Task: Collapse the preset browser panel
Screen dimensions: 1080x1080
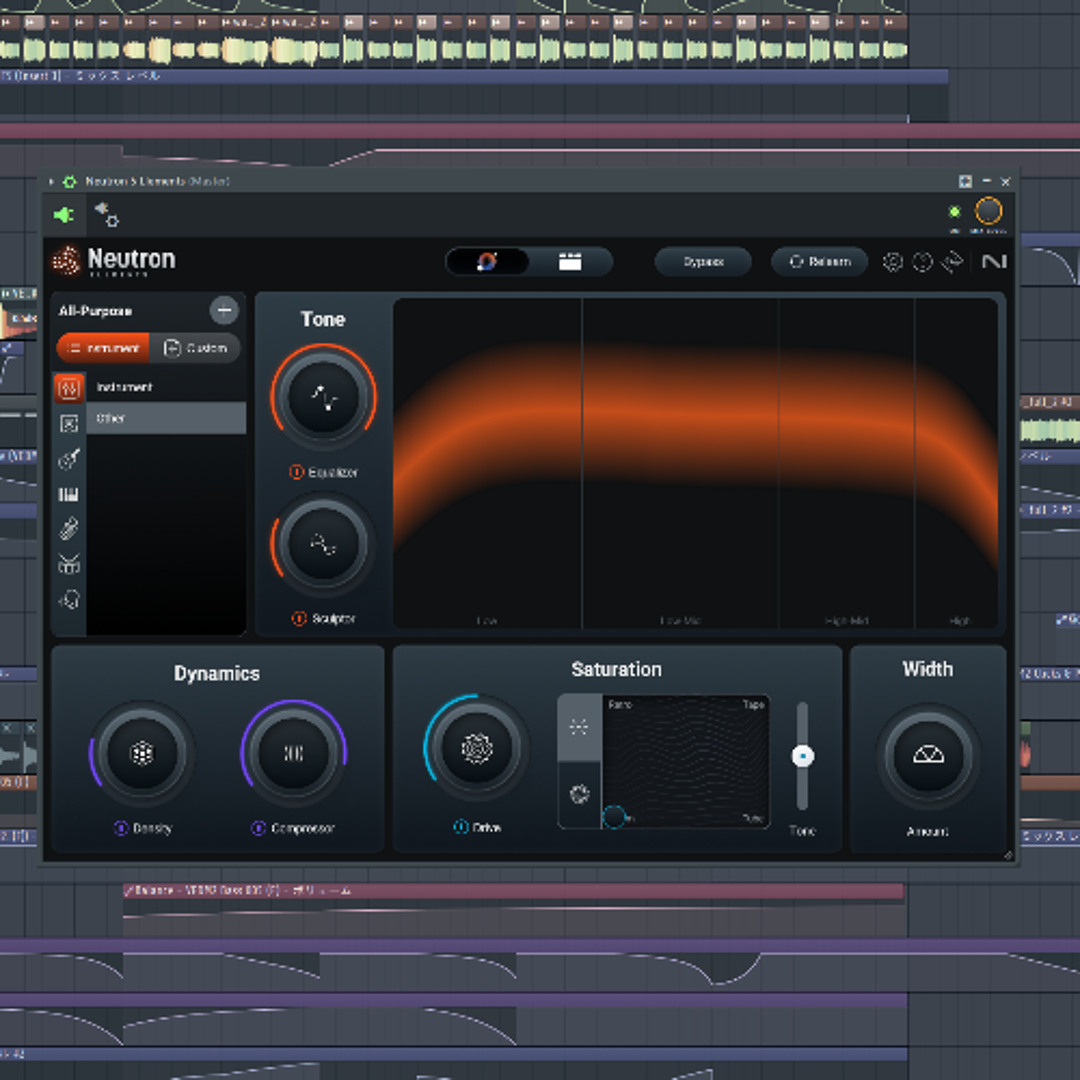Action: click(224, 312)
